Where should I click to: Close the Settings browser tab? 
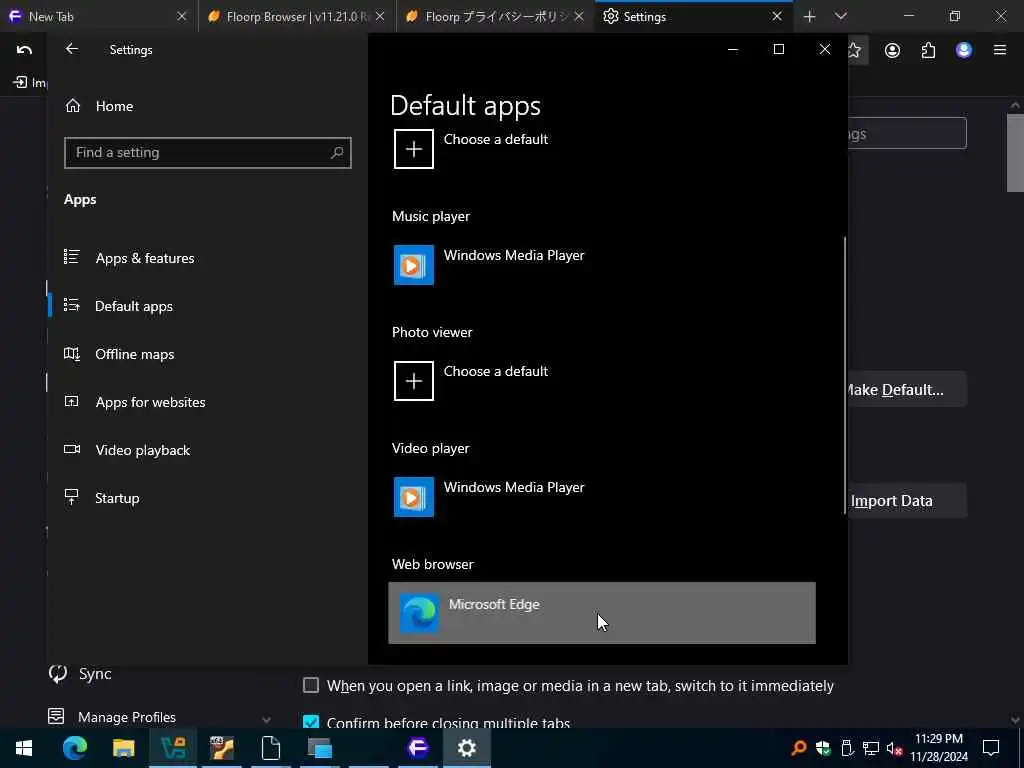776,16
